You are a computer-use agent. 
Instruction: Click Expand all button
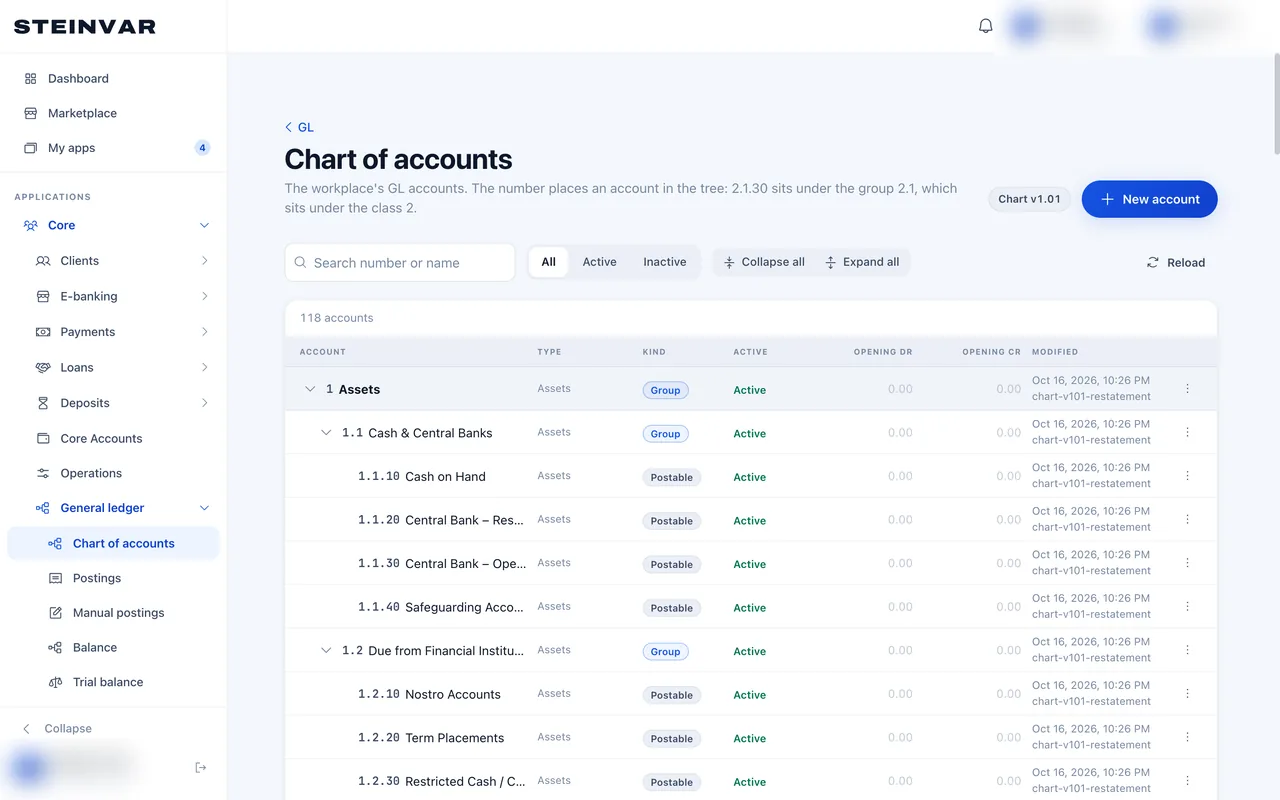[x=862, y=262]
